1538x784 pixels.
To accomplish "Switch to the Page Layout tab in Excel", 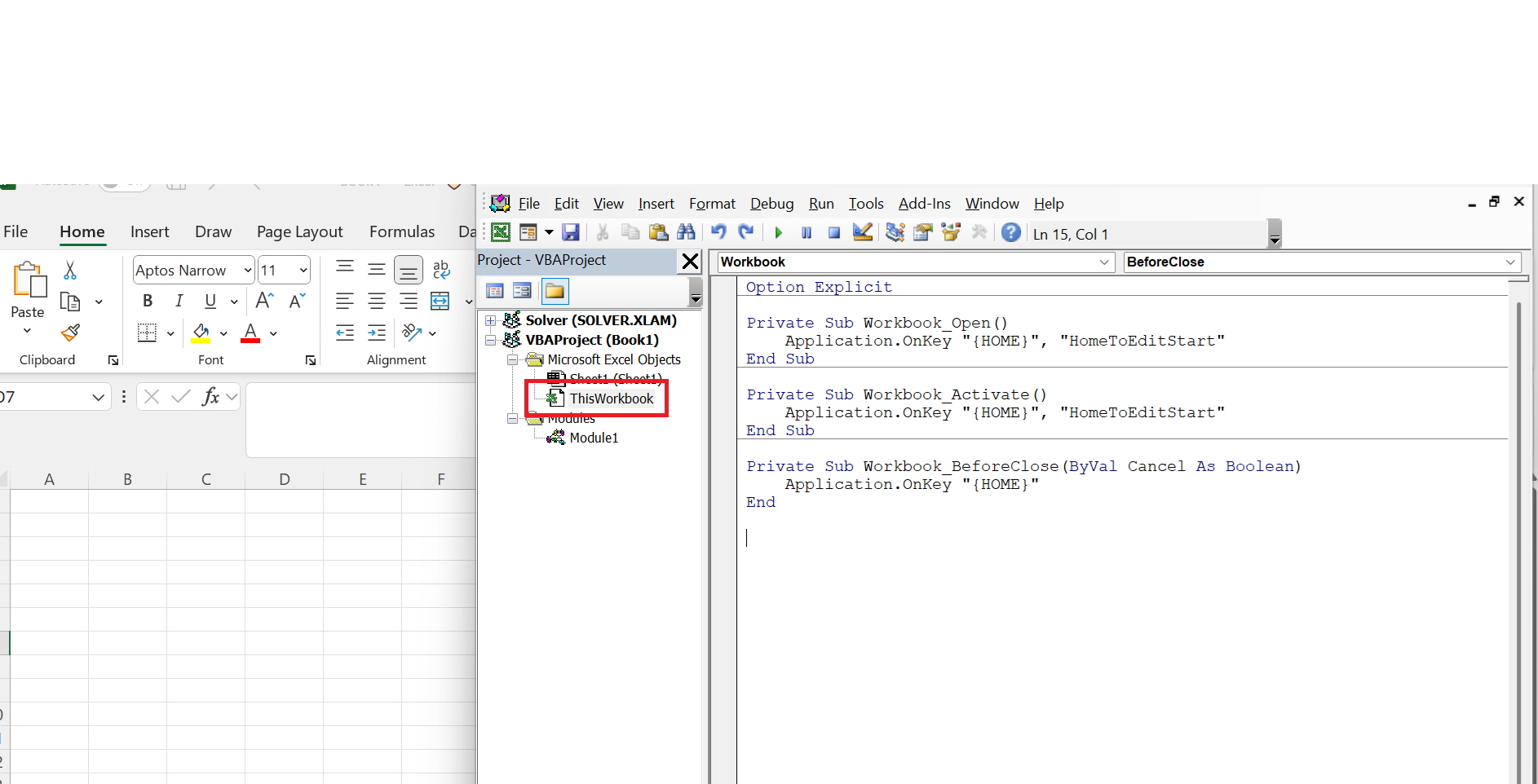I will click(x=299, y=231).
